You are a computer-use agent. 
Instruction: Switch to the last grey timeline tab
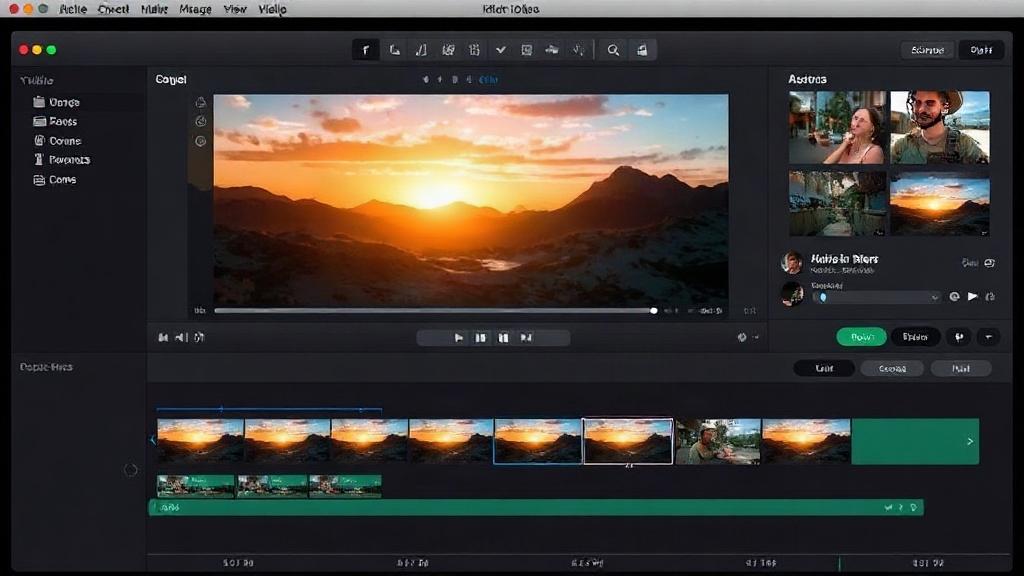(x=961, y=368)
